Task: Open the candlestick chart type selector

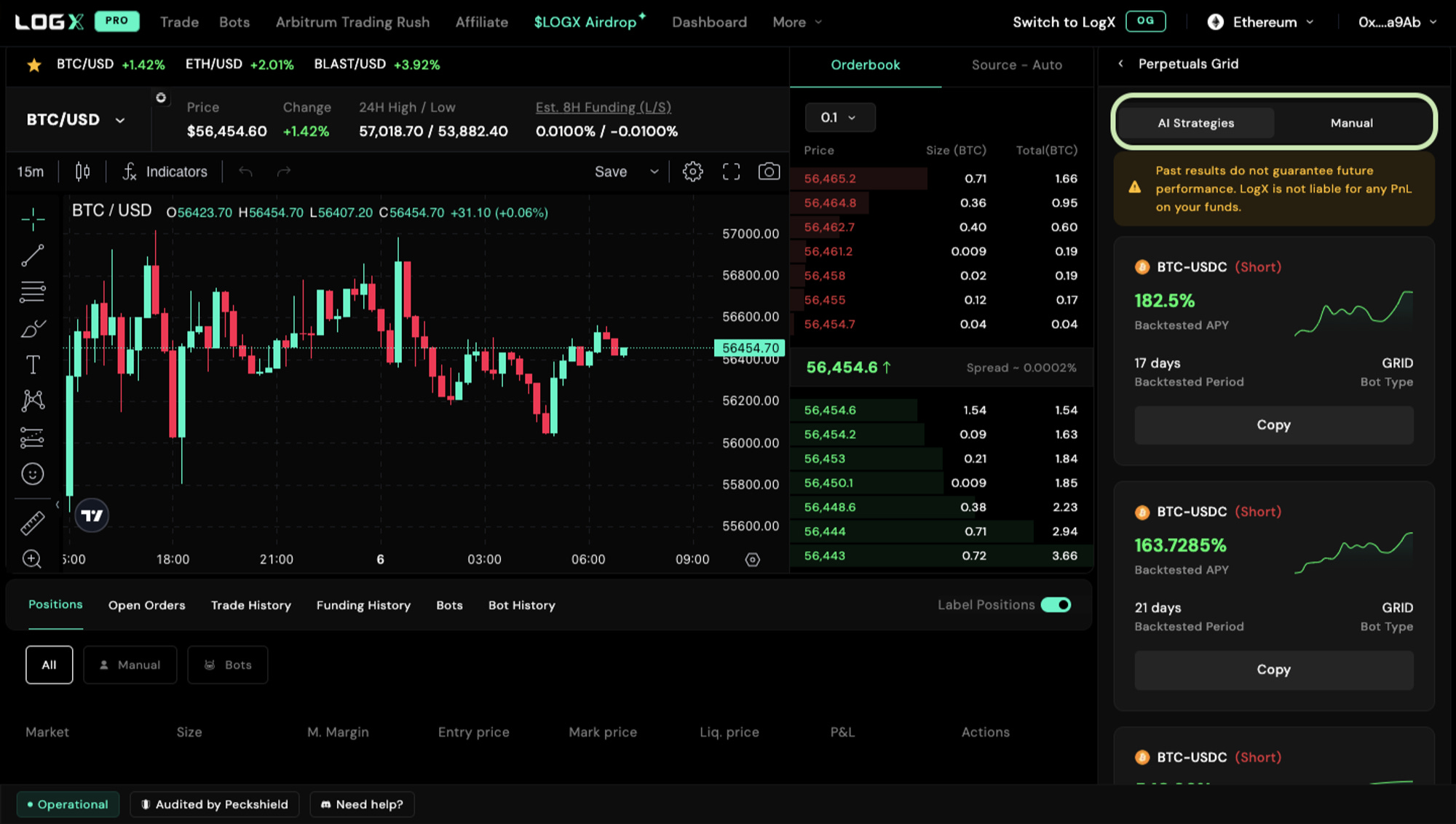Action: point(83,172)
